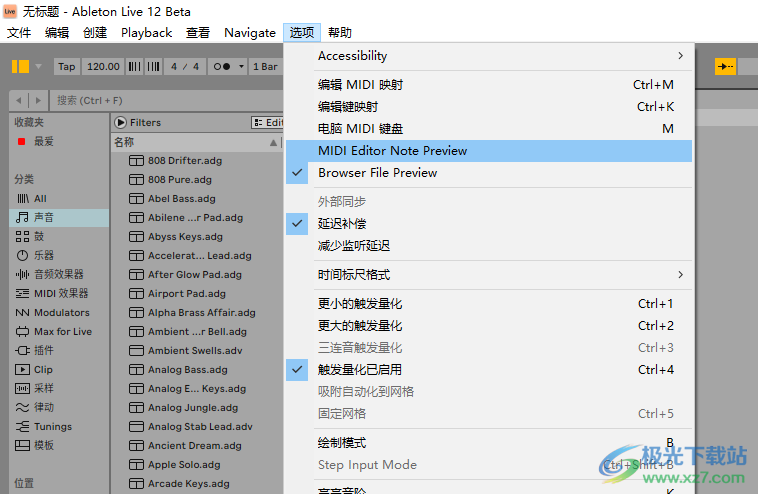Viewport: 758px width, 494px height.
Task: Click the second nudge tempo bars icon
Action: point(153,66)
